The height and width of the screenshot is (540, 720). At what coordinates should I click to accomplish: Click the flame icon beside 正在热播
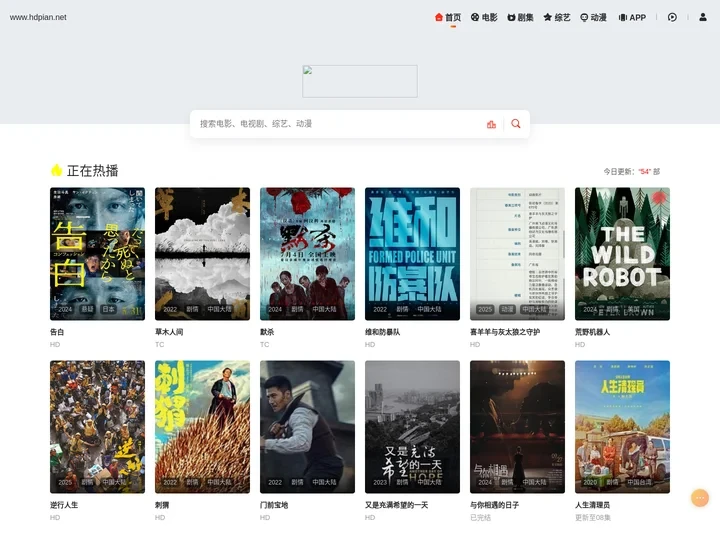[56, 170]
